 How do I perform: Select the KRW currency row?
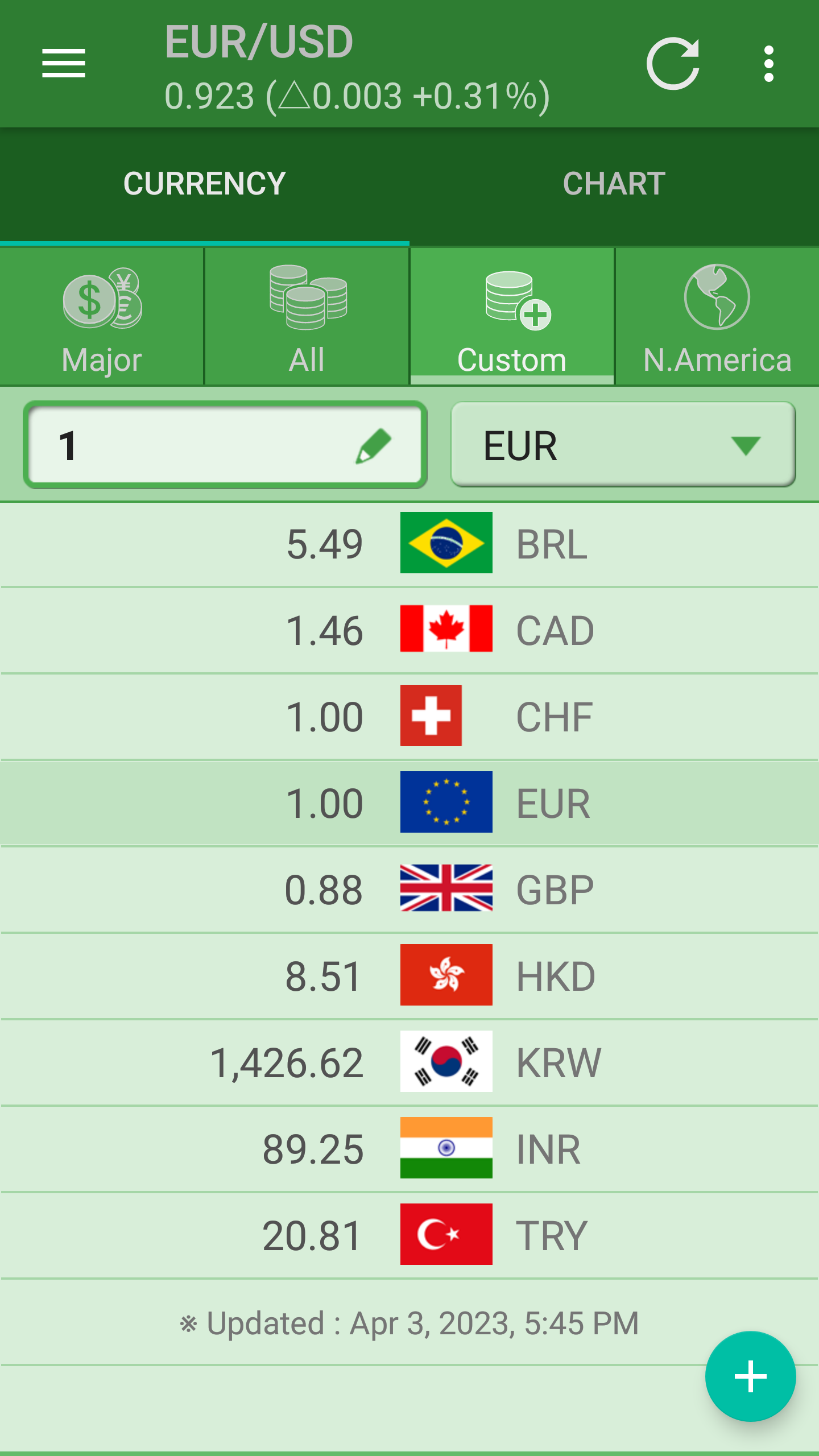pyautogui.click(x=409, y=1062)
